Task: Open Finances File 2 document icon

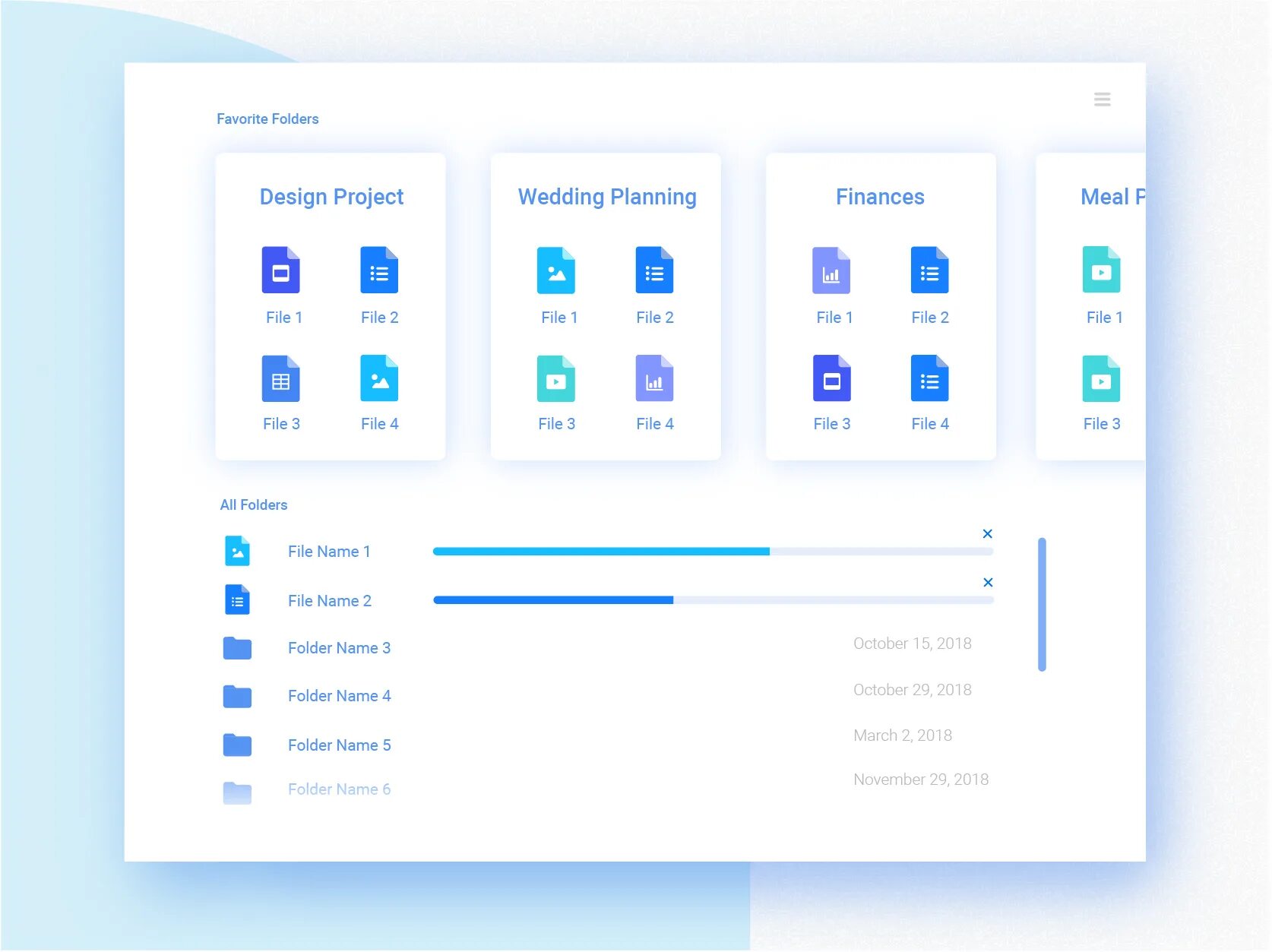Action: (x=929, y=270)
